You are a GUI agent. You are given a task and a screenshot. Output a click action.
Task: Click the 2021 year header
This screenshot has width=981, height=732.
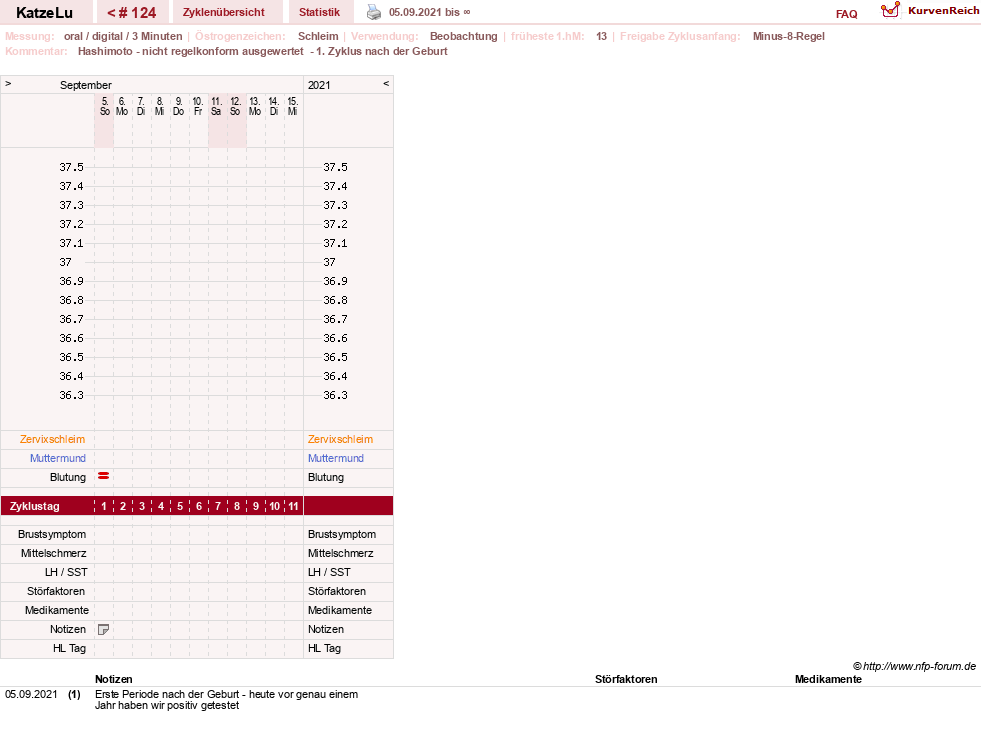click(319, 85)
